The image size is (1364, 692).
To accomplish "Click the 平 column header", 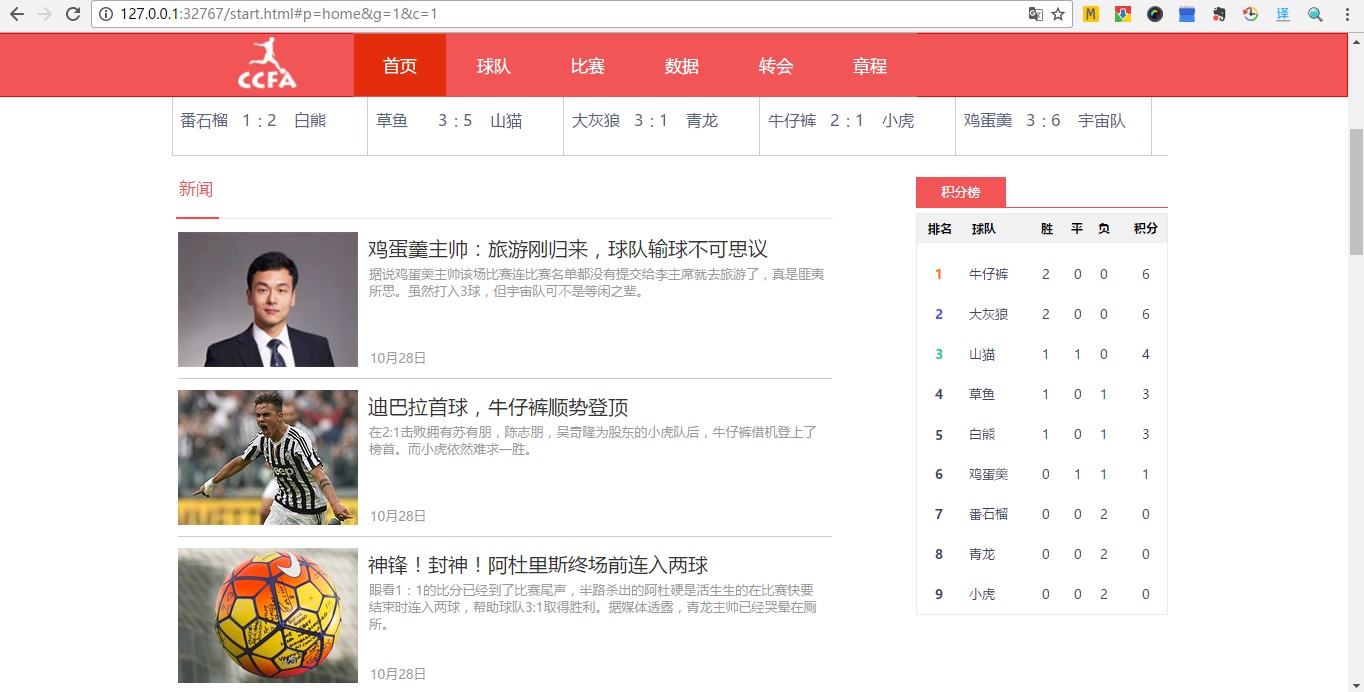I will click(x=1077, y=229).
